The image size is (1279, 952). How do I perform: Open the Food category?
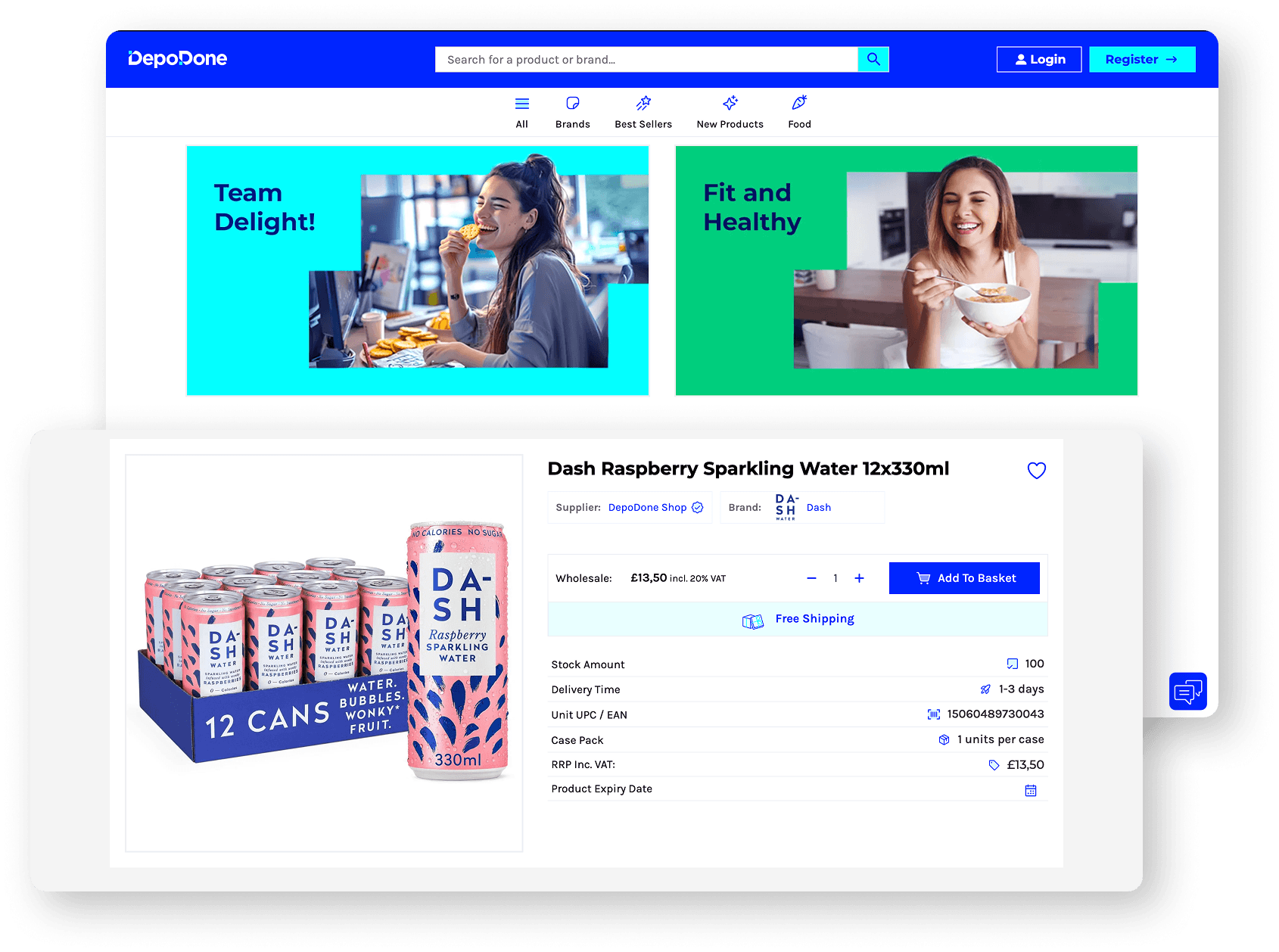[799, 112]
